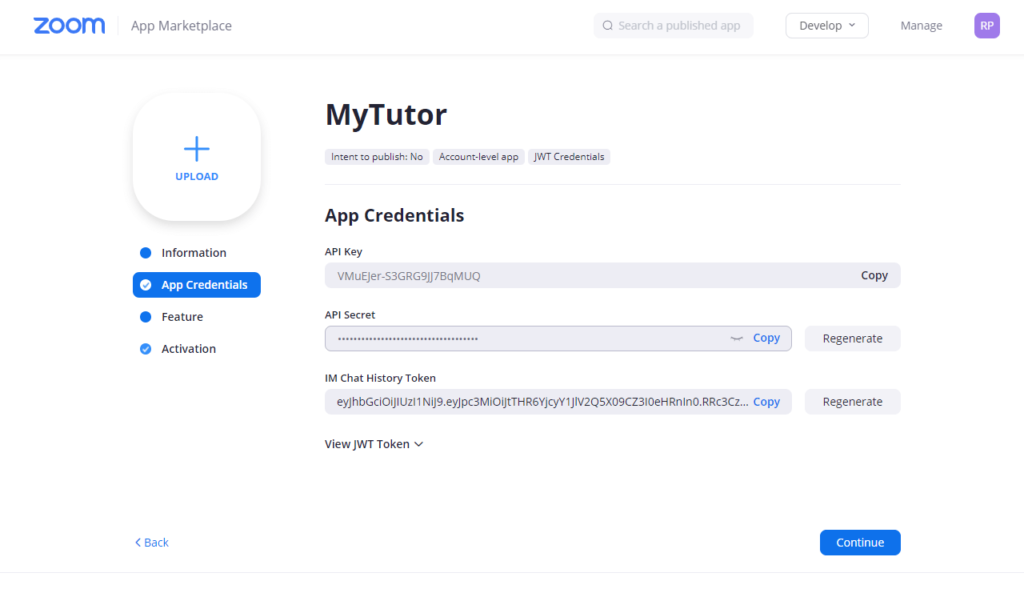Click the Continue button
The height and width of the screenshot is (601, 1024).
coord(859,542)
